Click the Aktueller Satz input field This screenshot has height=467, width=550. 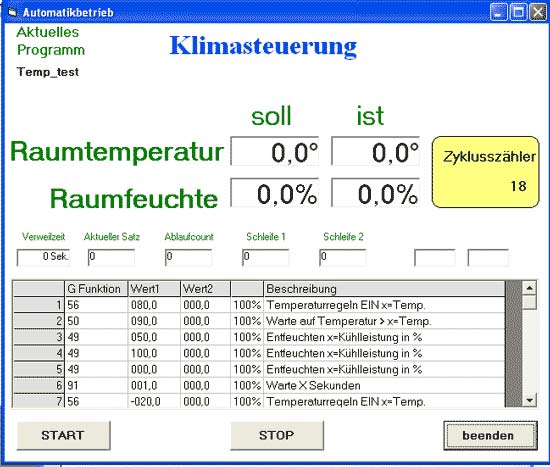click(x=111, y=257)
